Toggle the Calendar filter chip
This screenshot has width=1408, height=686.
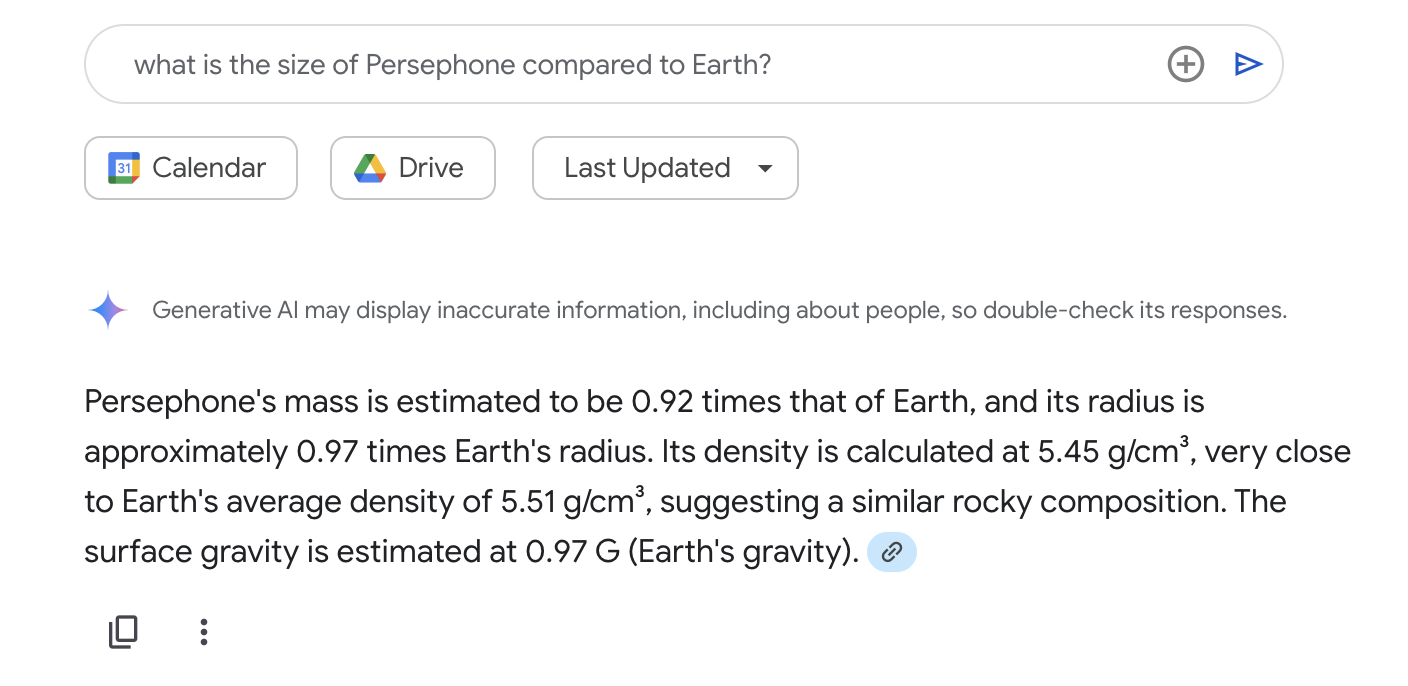pos(191,168)
